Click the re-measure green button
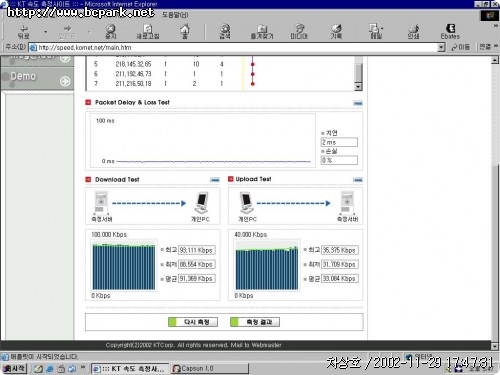 point(193,322)
